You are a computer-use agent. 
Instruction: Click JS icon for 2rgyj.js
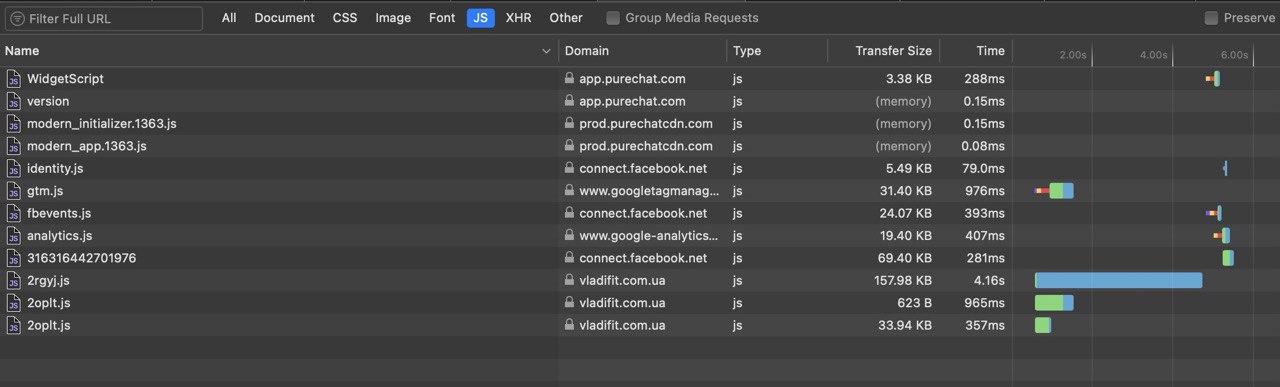(x=14, y=281)
